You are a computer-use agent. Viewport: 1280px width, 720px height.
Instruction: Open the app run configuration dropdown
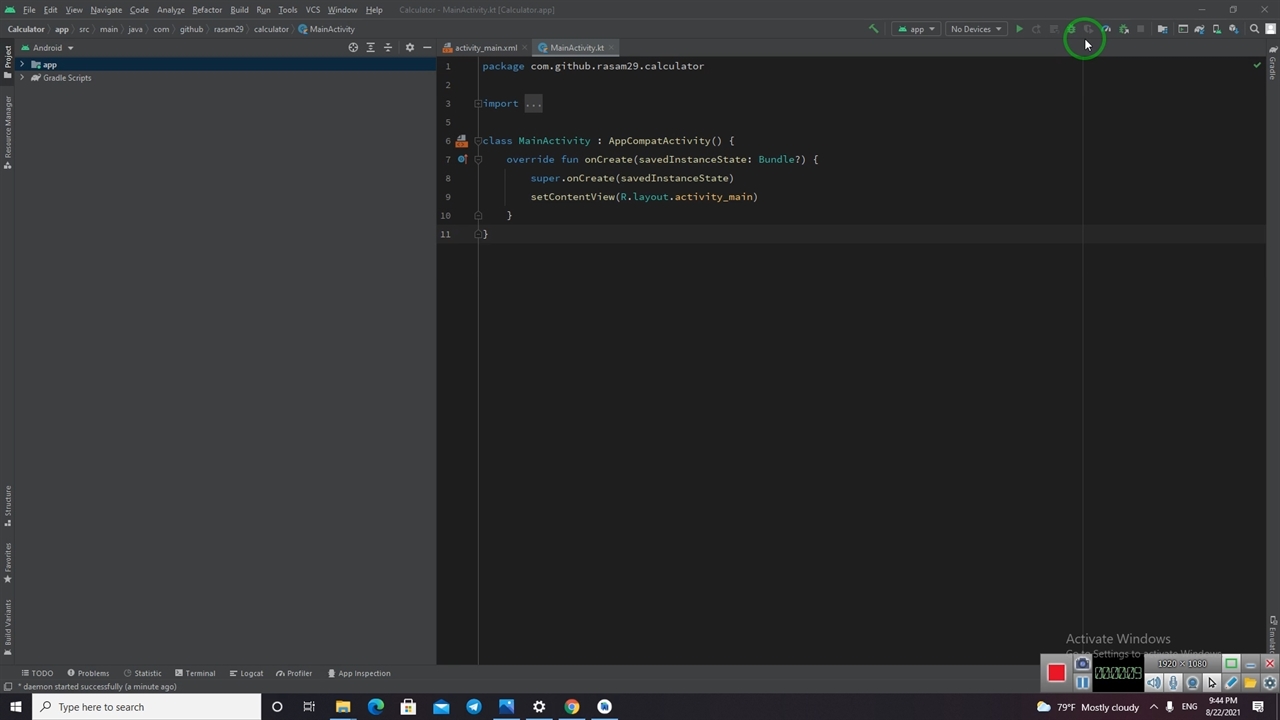(x=916, y=29)
